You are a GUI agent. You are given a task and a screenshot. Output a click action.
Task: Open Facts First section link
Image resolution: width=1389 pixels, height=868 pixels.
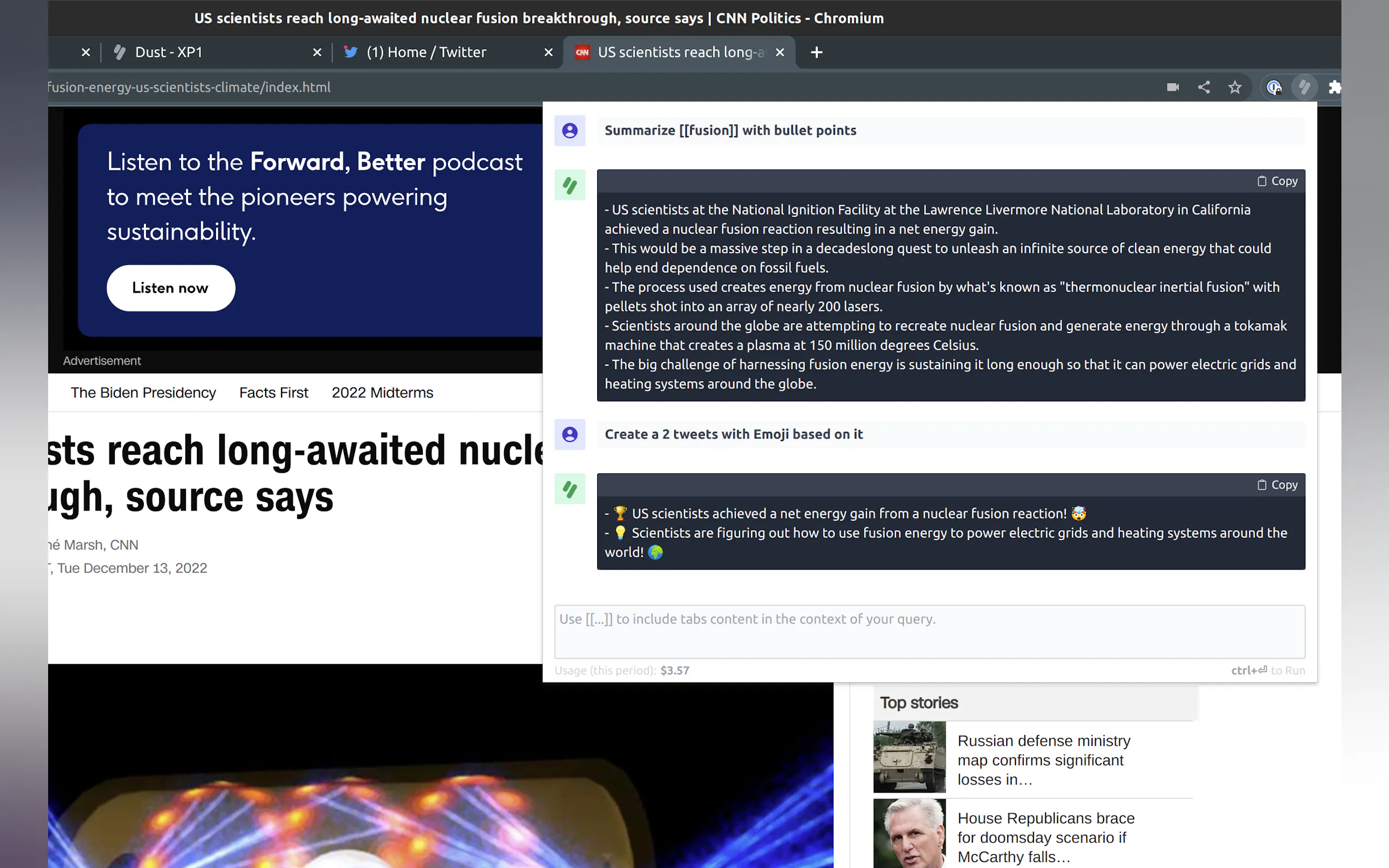point(273,392)
